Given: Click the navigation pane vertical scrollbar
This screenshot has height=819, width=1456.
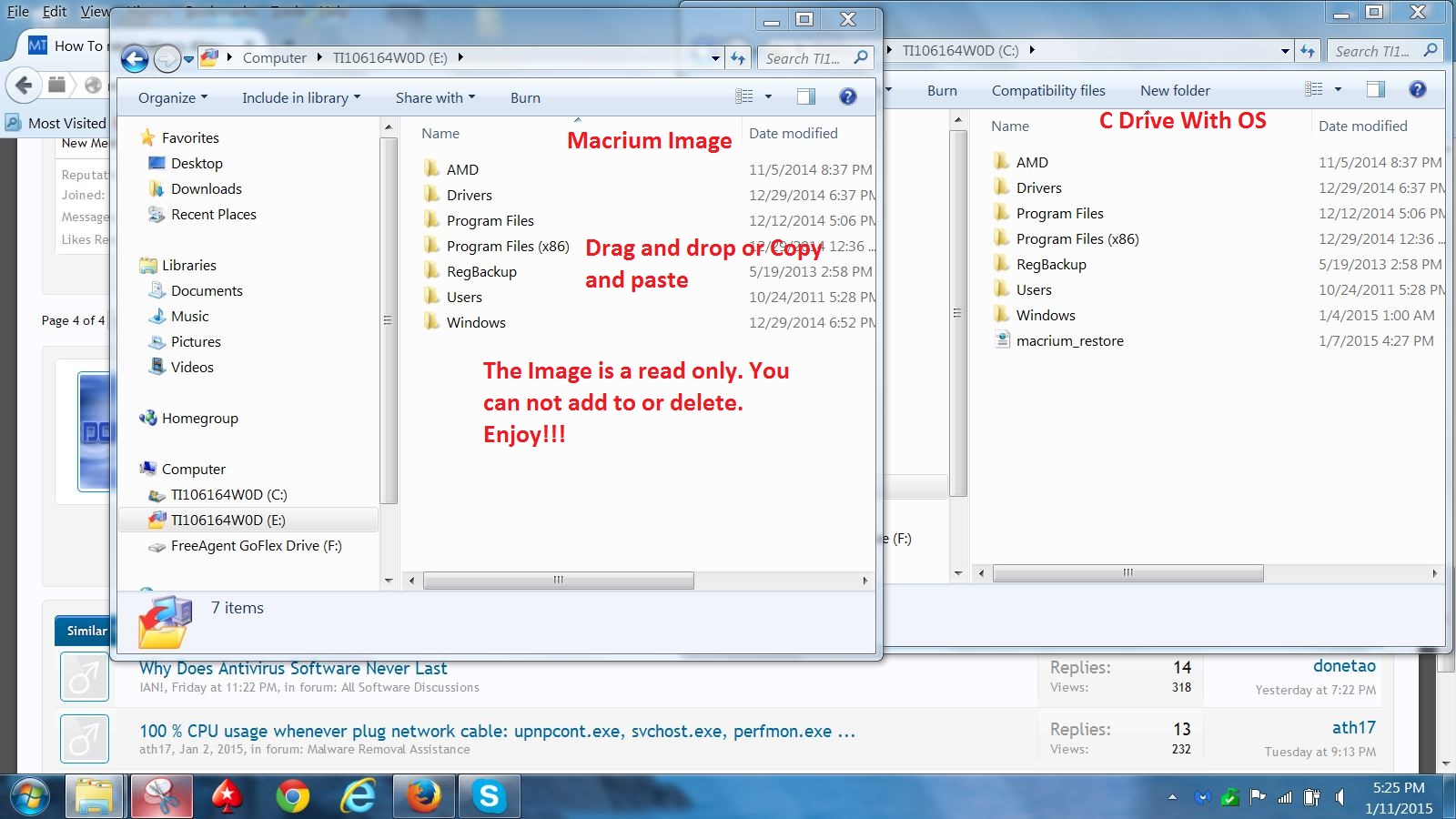Looking at the screenshot, I should point(389,320).
